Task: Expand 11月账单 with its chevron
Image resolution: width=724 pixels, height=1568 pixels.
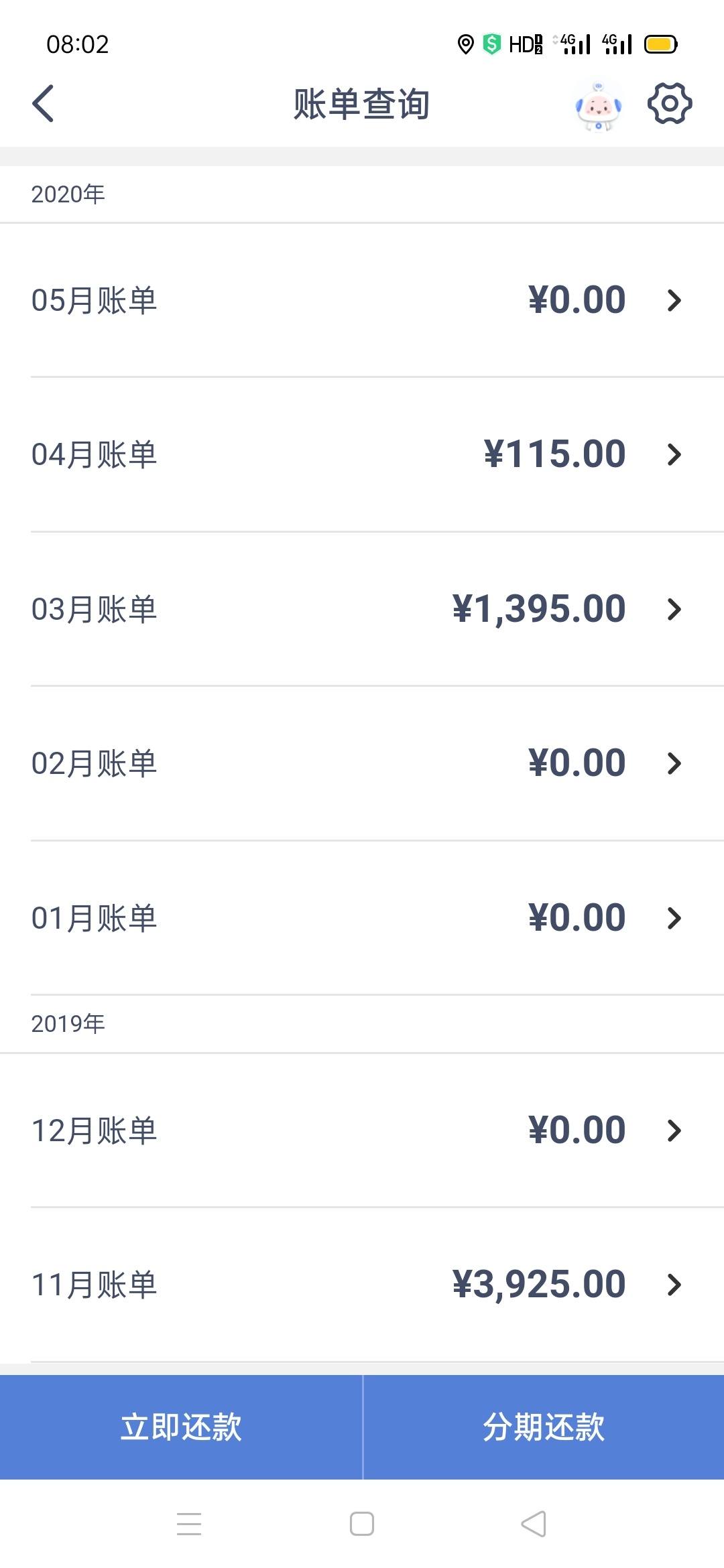Action: (x=674, y=1285)
